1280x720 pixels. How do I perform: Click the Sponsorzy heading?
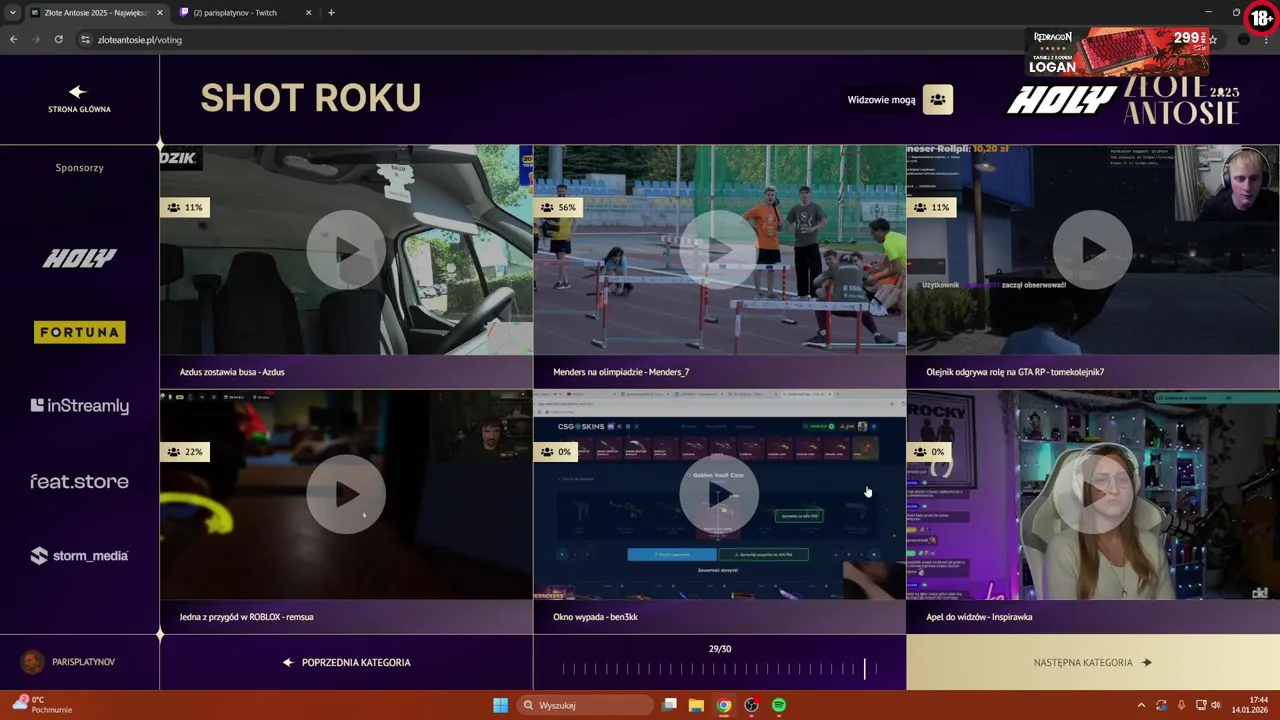pyautogui.click(x=79, y=168)
